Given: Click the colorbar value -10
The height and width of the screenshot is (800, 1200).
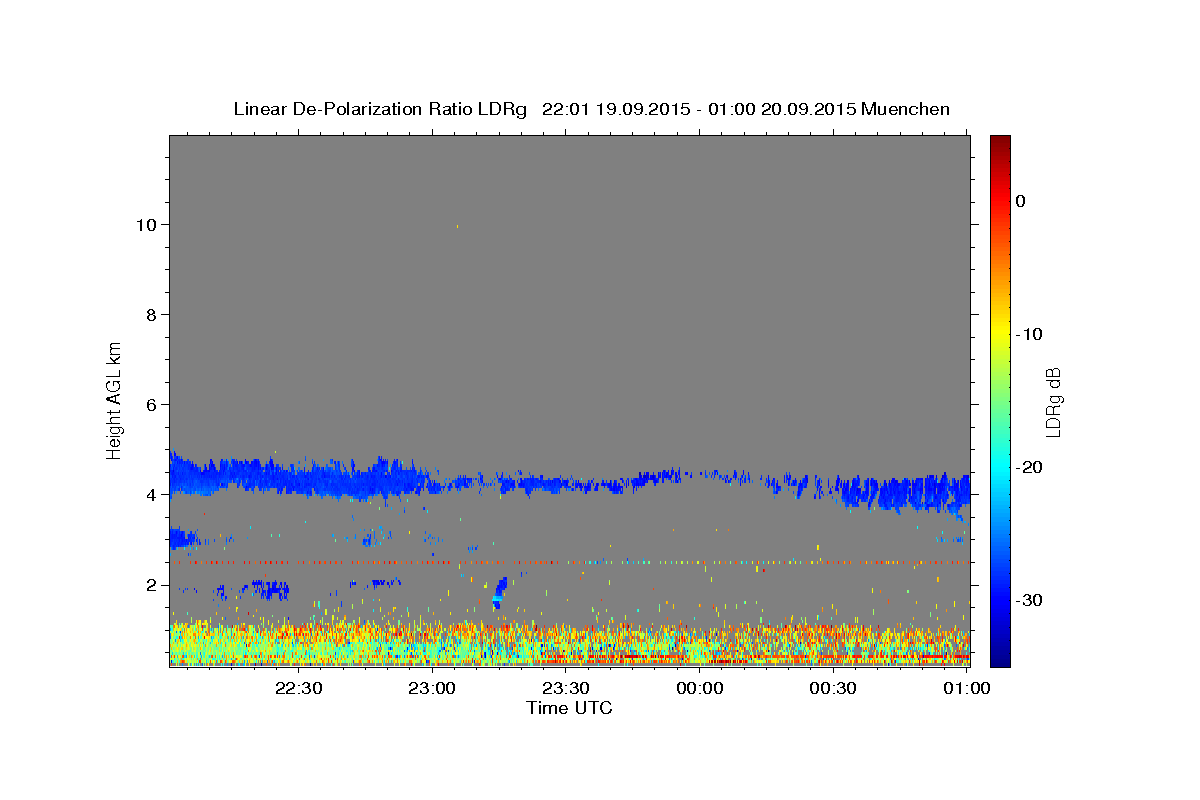Looking at the screenshot, I should pyautogui.click(x=1030, y=334).
